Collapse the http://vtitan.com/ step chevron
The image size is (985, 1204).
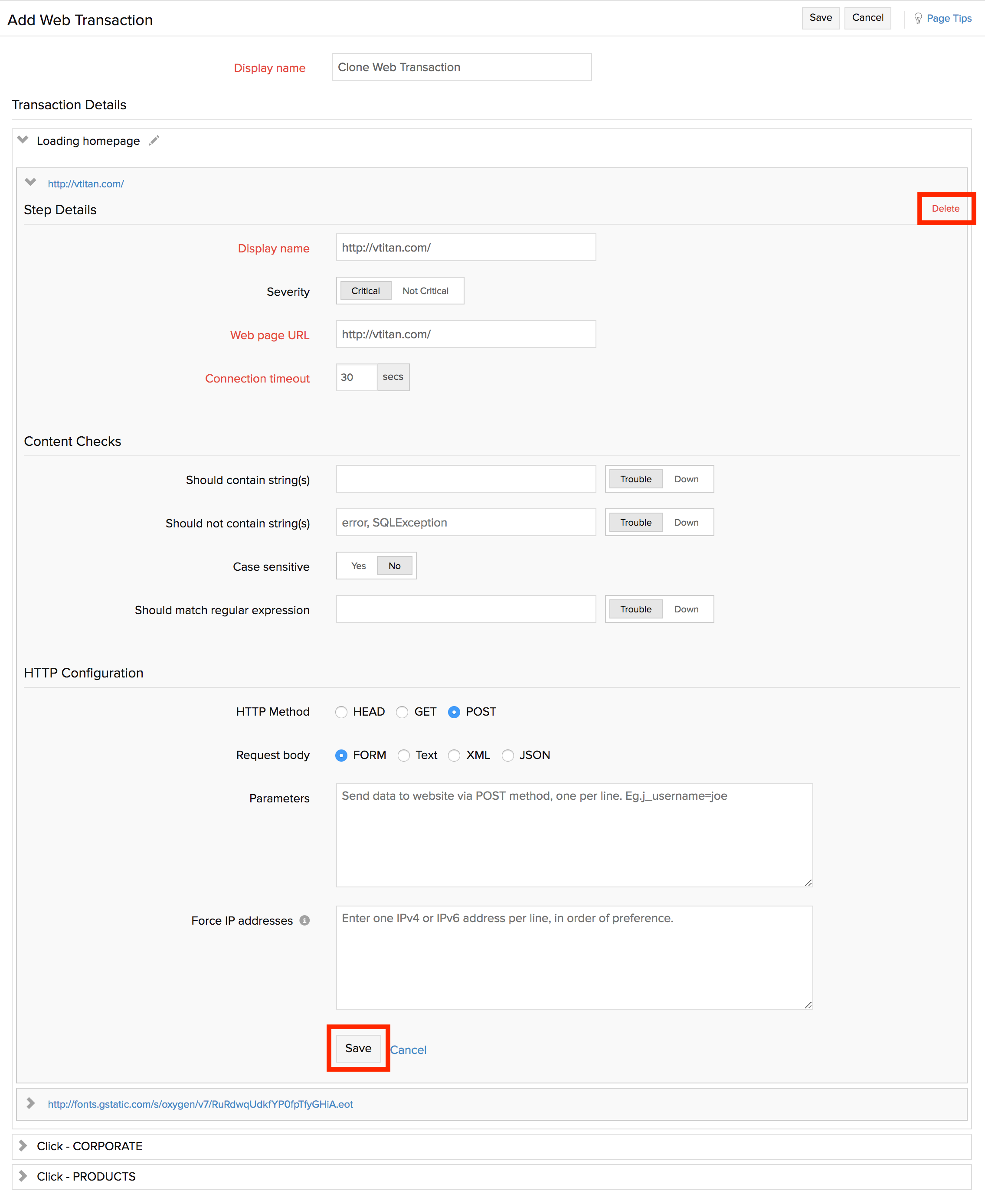(x=31, y=182)
